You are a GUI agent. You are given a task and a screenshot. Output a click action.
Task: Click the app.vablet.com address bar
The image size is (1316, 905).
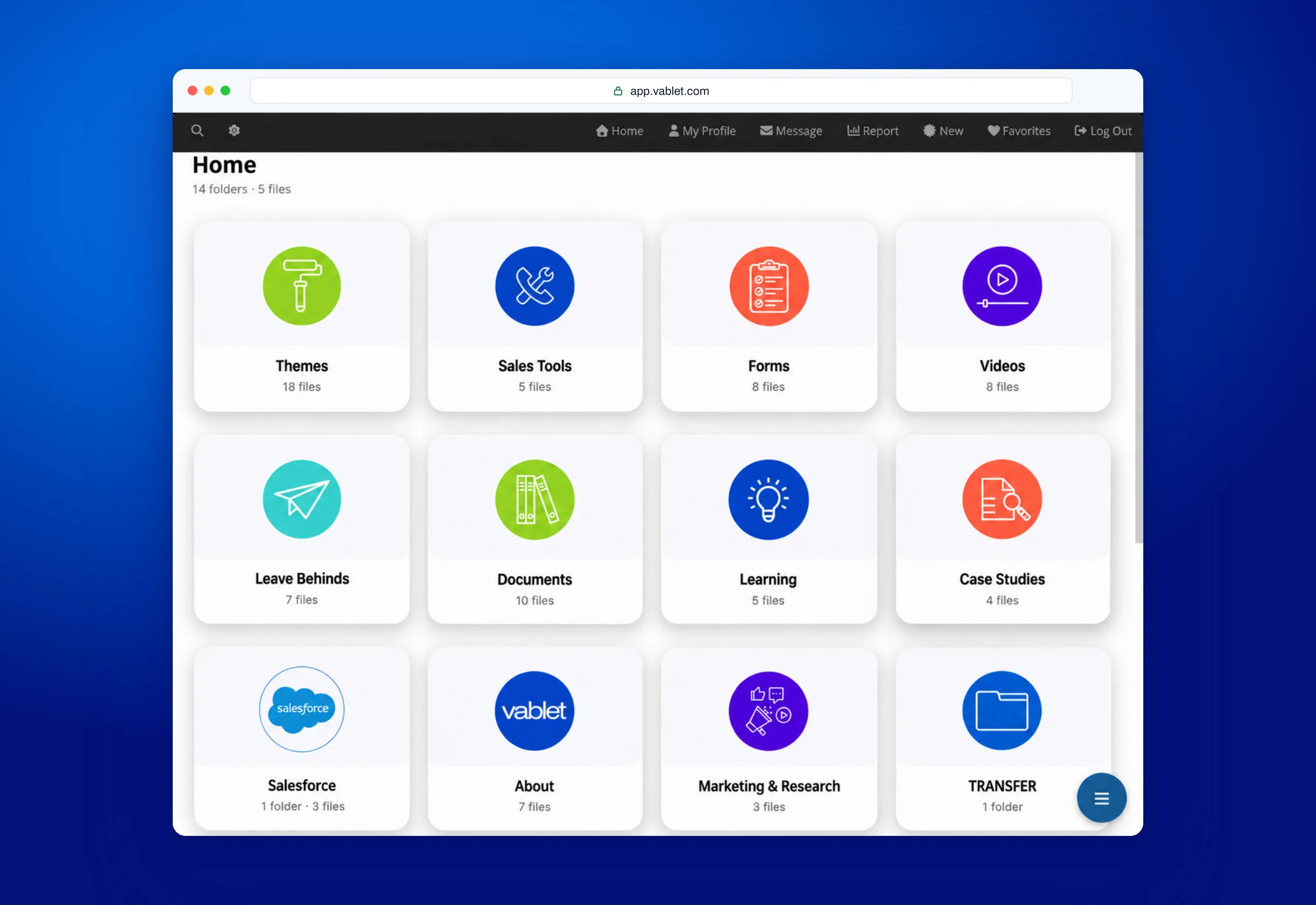coord(661,90)
